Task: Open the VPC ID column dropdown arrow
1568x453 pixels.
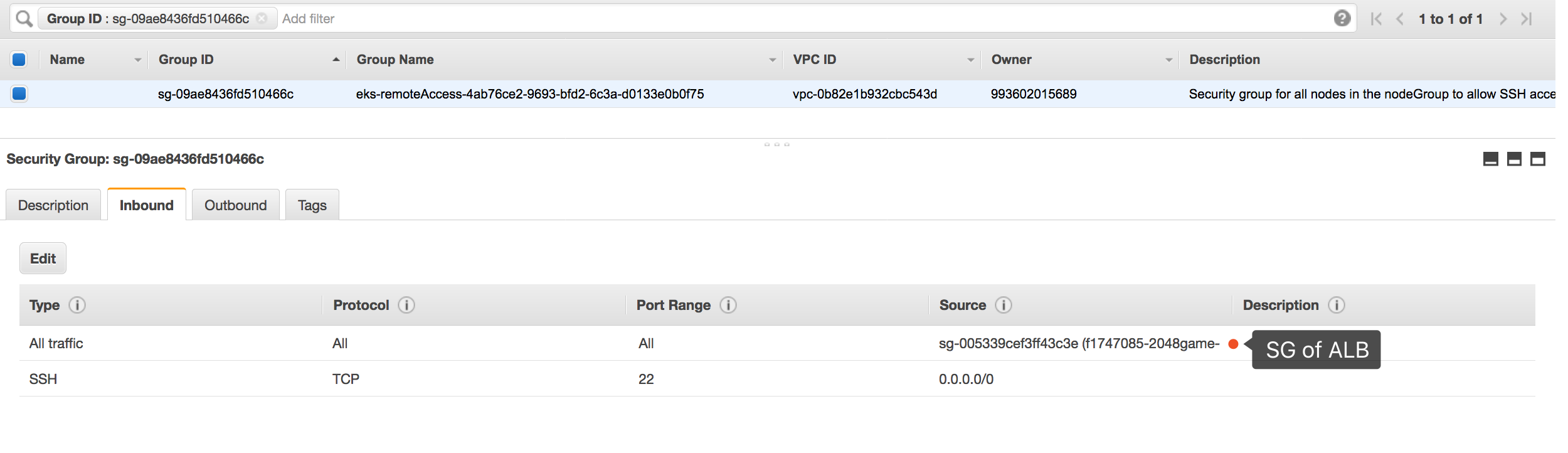Action: coord(970,60)
